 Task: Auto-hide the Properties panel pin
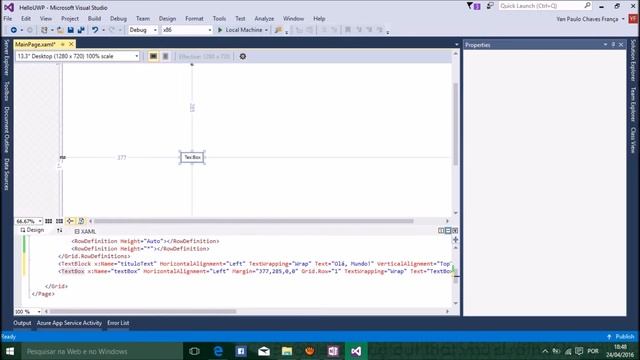point(613,44)
